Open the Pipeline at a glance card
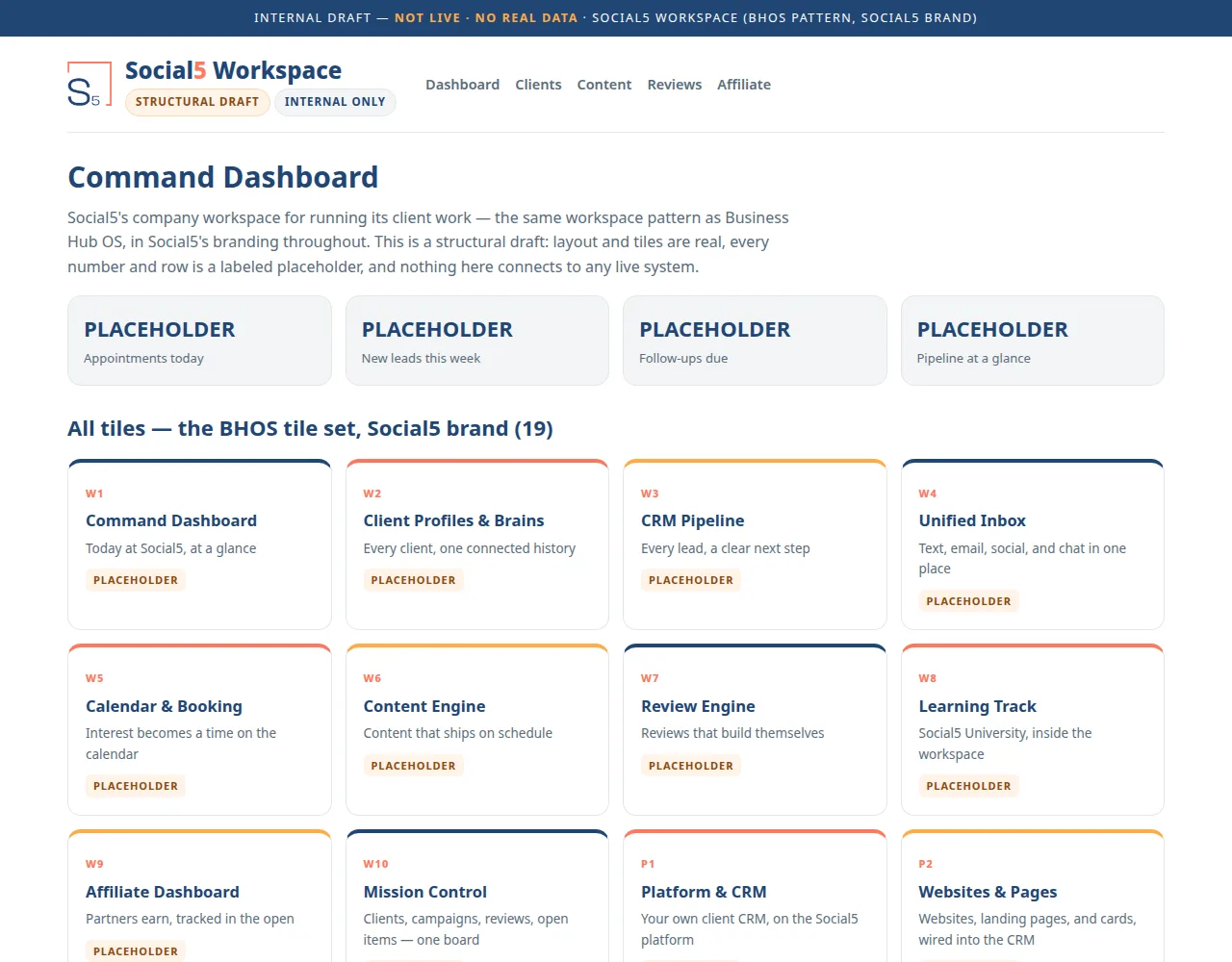Image resolution: width=1232 pixels, height=962 pixels. (1033, 341)
